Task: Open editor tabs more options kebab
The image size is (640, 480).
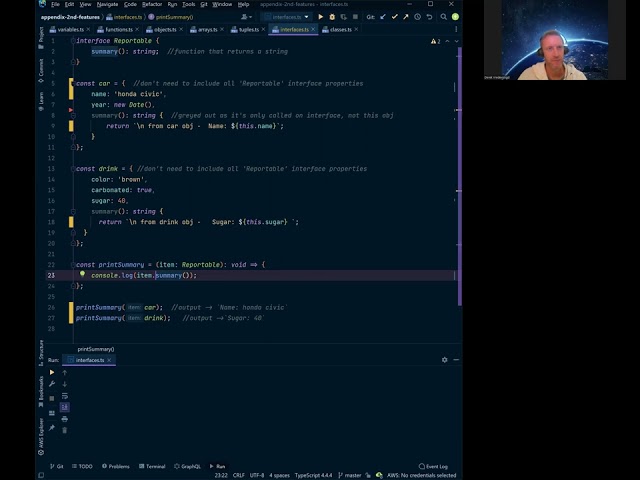Action: click(456, 29)
